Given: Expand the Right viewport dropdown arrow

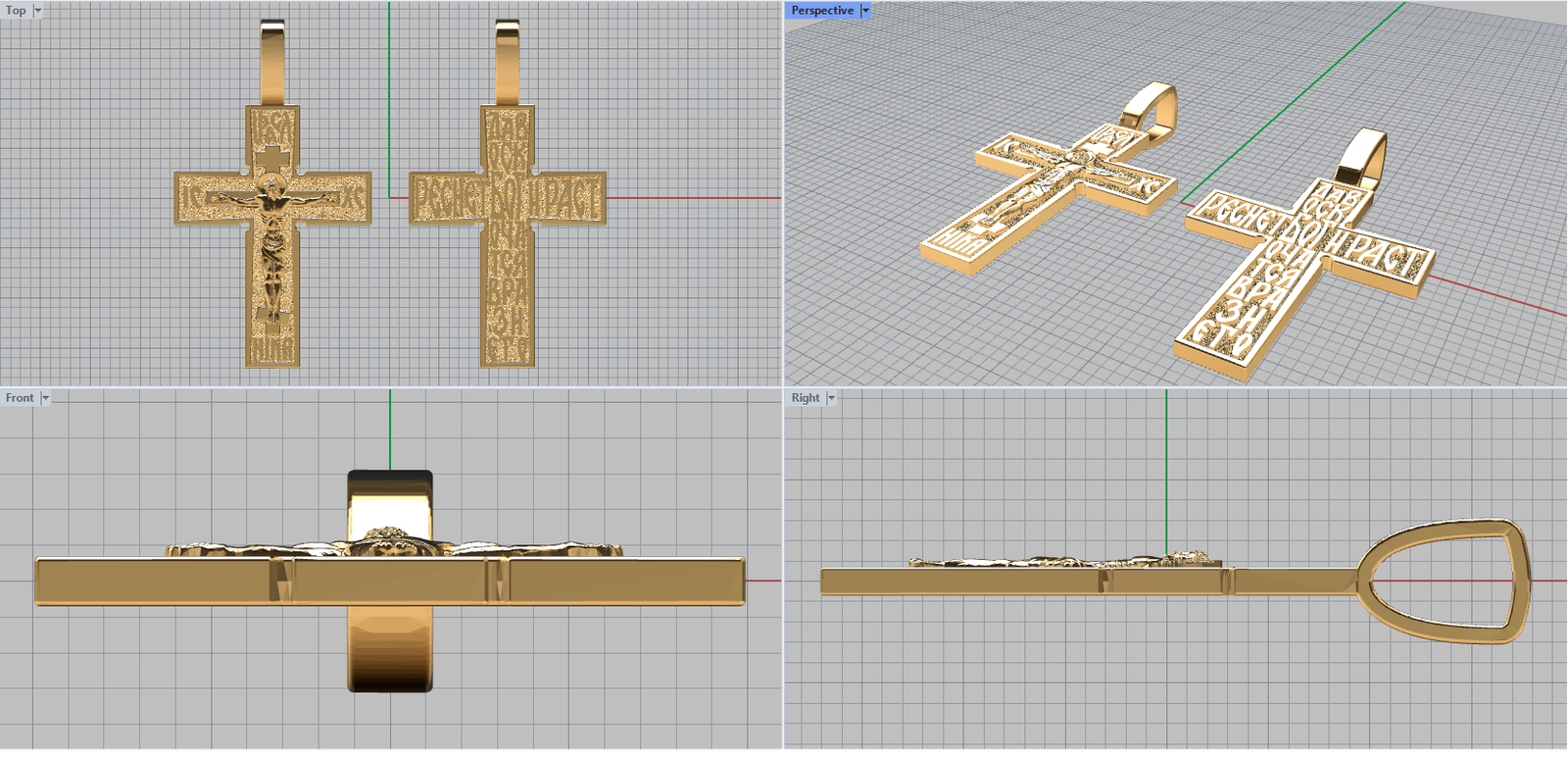Looking at the screenshot, I should 831,398.
